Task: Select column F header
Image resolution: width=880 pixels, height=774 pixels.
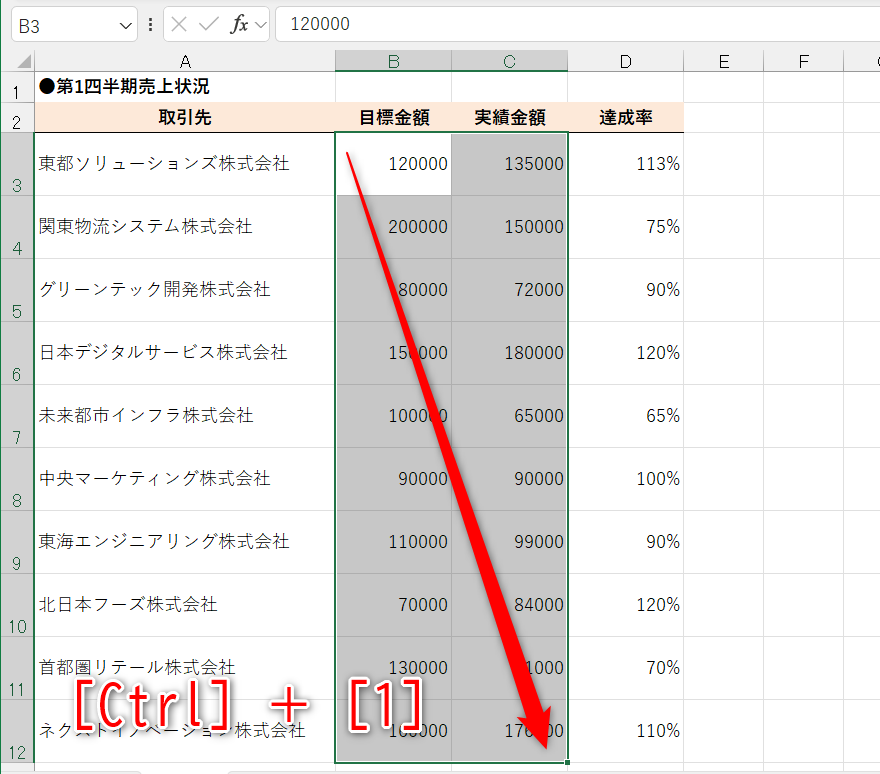Action: pyautogui.click(x=804, y=61)
